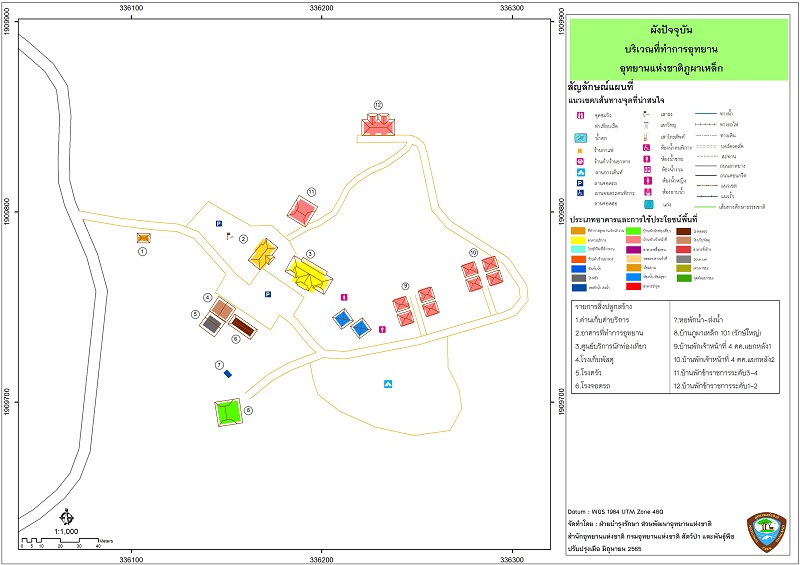The width and height of the screenshot is (800, 565).
Task: Click the legend's pink viewpoint icon
Action: click(x=580, y=115)
